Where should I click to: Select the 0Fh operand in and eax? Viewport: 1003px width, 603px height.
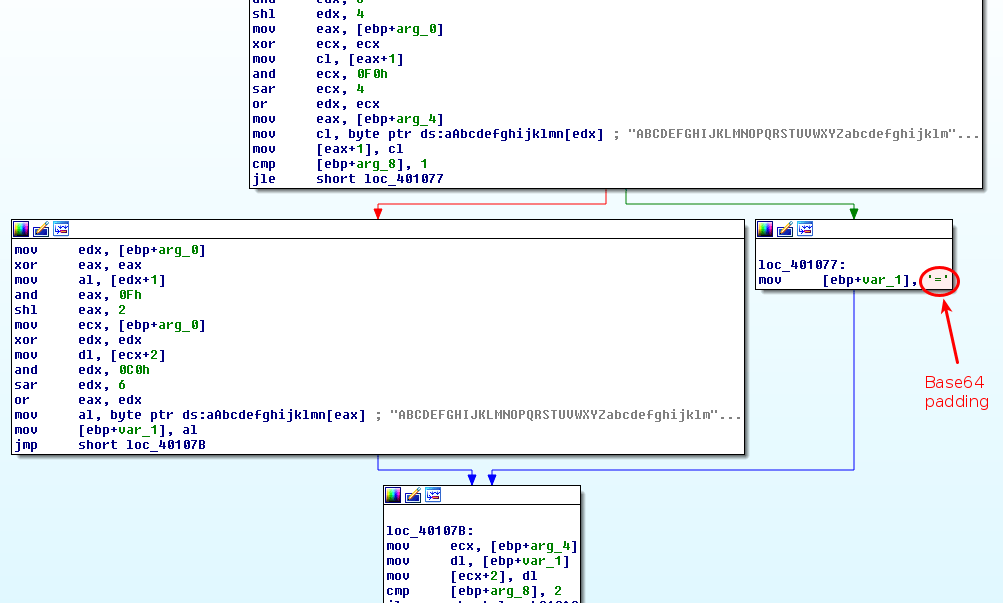(131, 295)
